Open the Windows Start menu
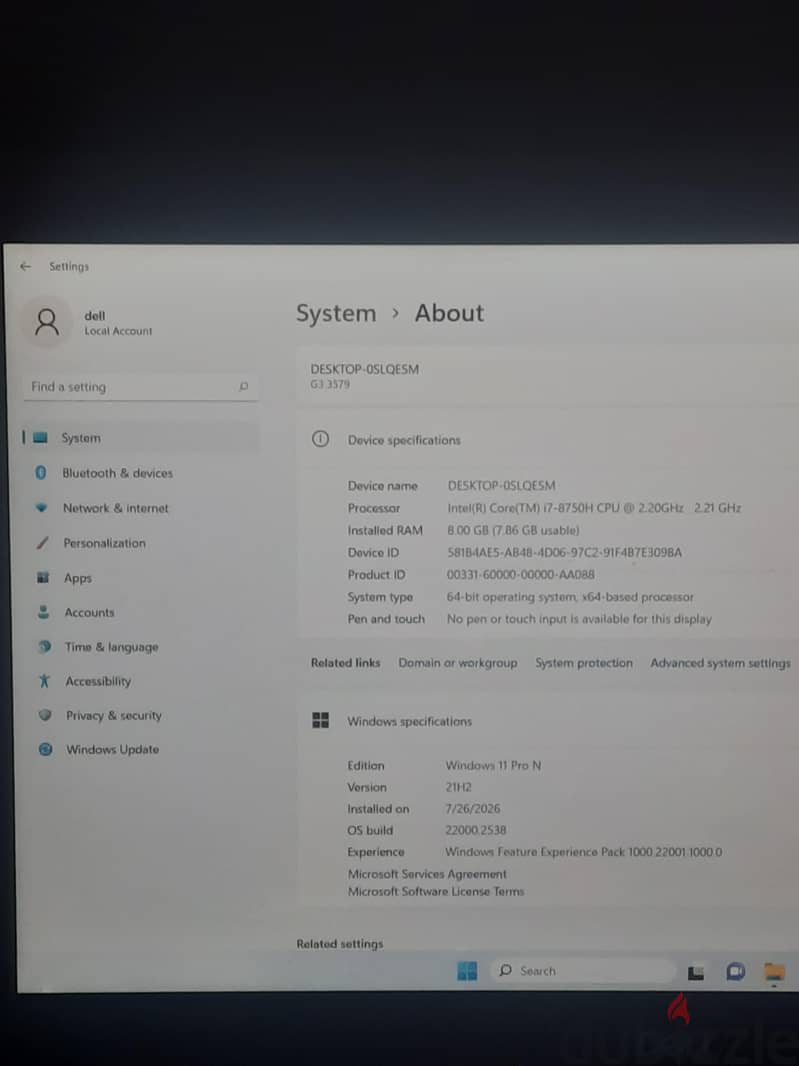The width and height of the screenshot is (799, 1066). click(467, 971)
